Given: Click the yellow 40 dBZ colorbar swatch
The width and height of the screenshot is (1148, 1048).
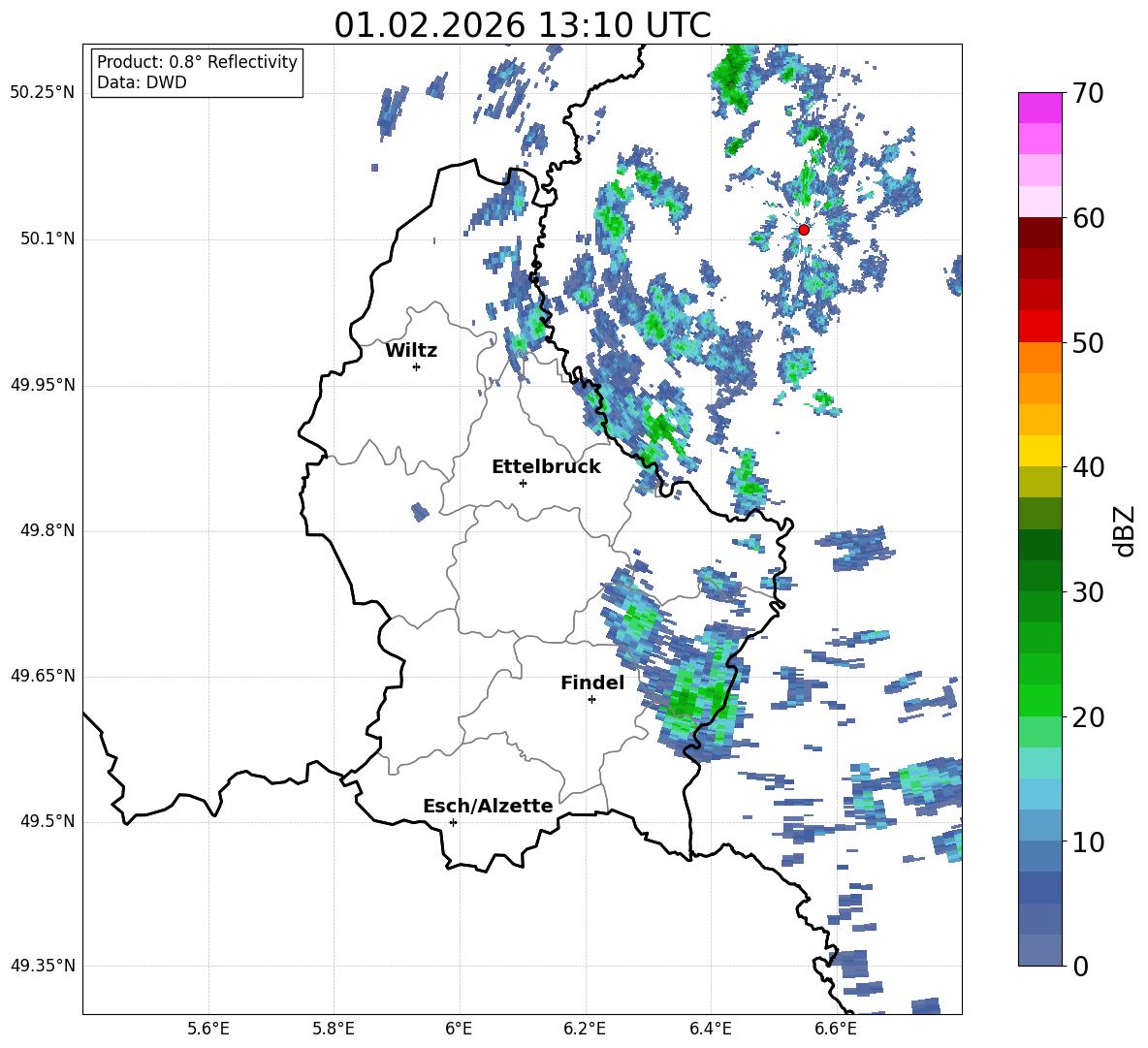Looking at the screenshot, I should pos(1040,451).
